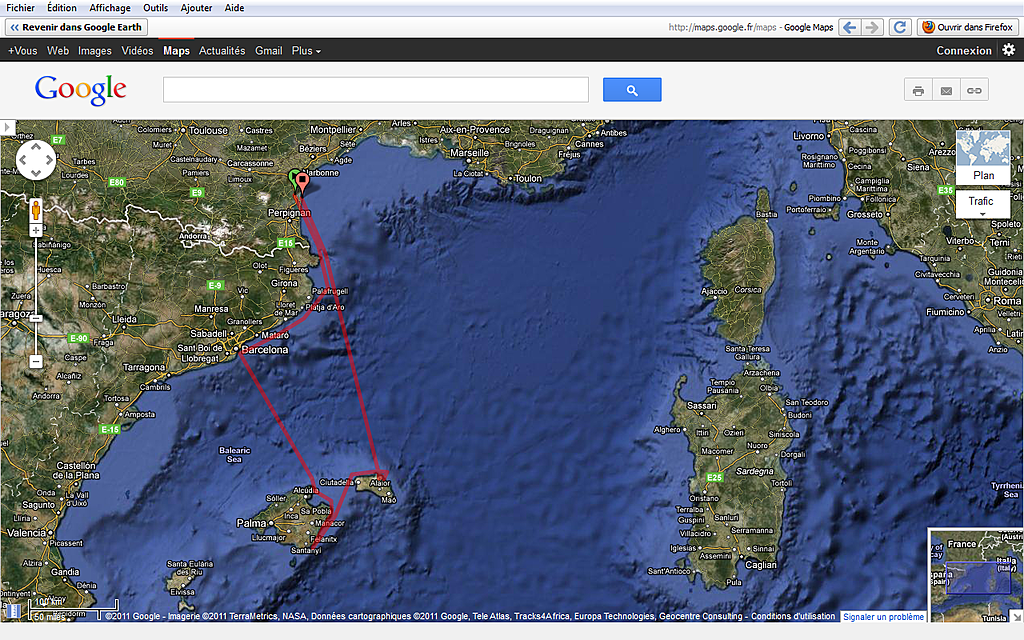Open the settings gear icon
Viewport: 1024px width, 640px height.
tap(1009, 50)
